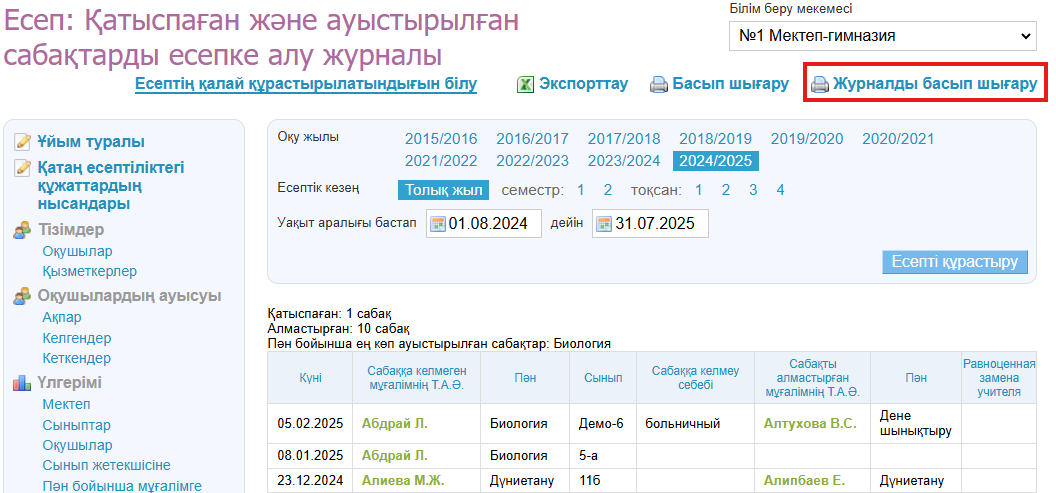This screenshot has width=1056, height=493.
Task: Click the people icon beside Тізімдер
Action: pyautogui.click(x=23, y=230)
